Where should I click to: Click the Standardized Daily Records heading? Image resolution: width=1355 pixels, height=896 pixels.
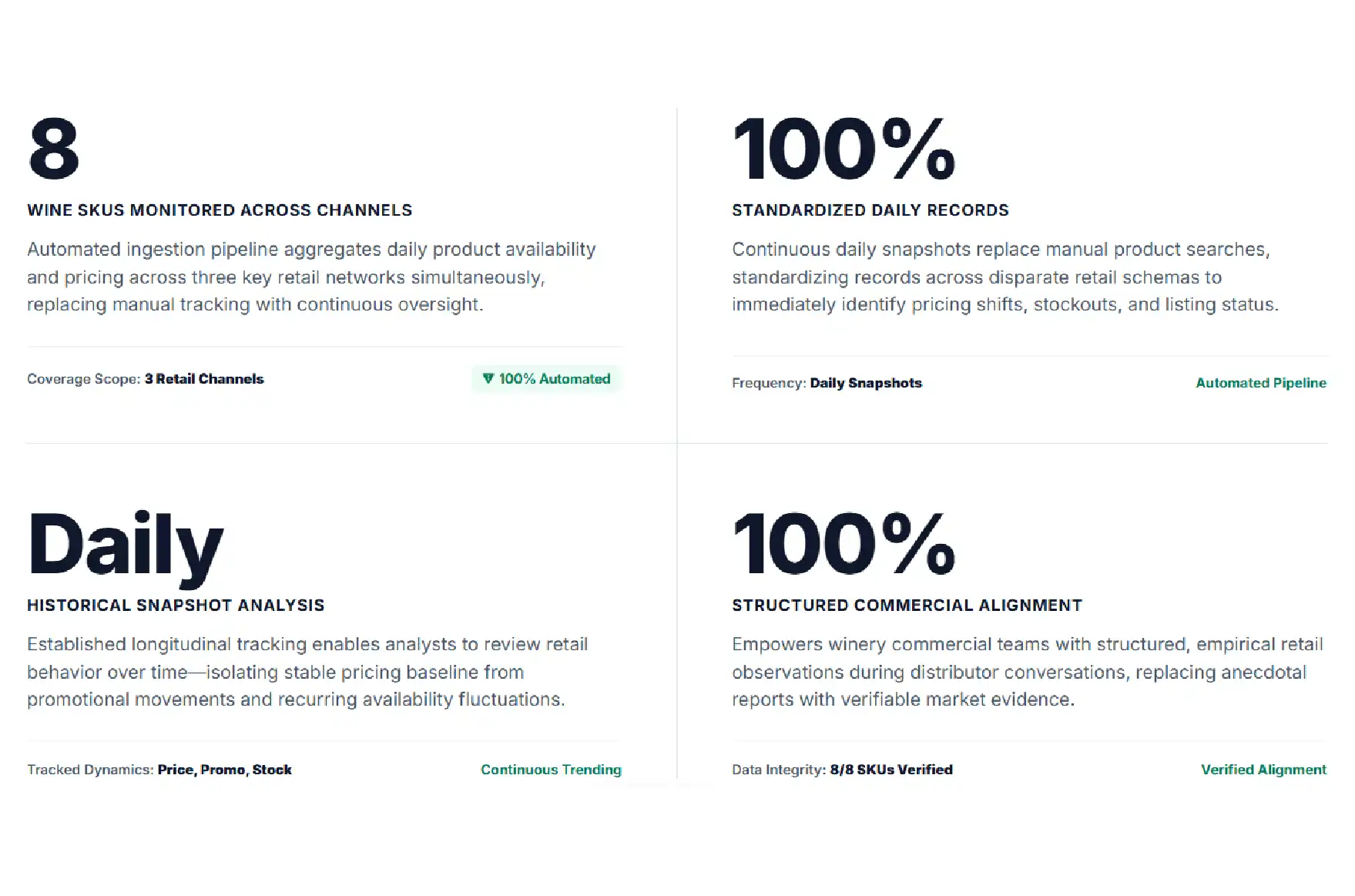870,210
